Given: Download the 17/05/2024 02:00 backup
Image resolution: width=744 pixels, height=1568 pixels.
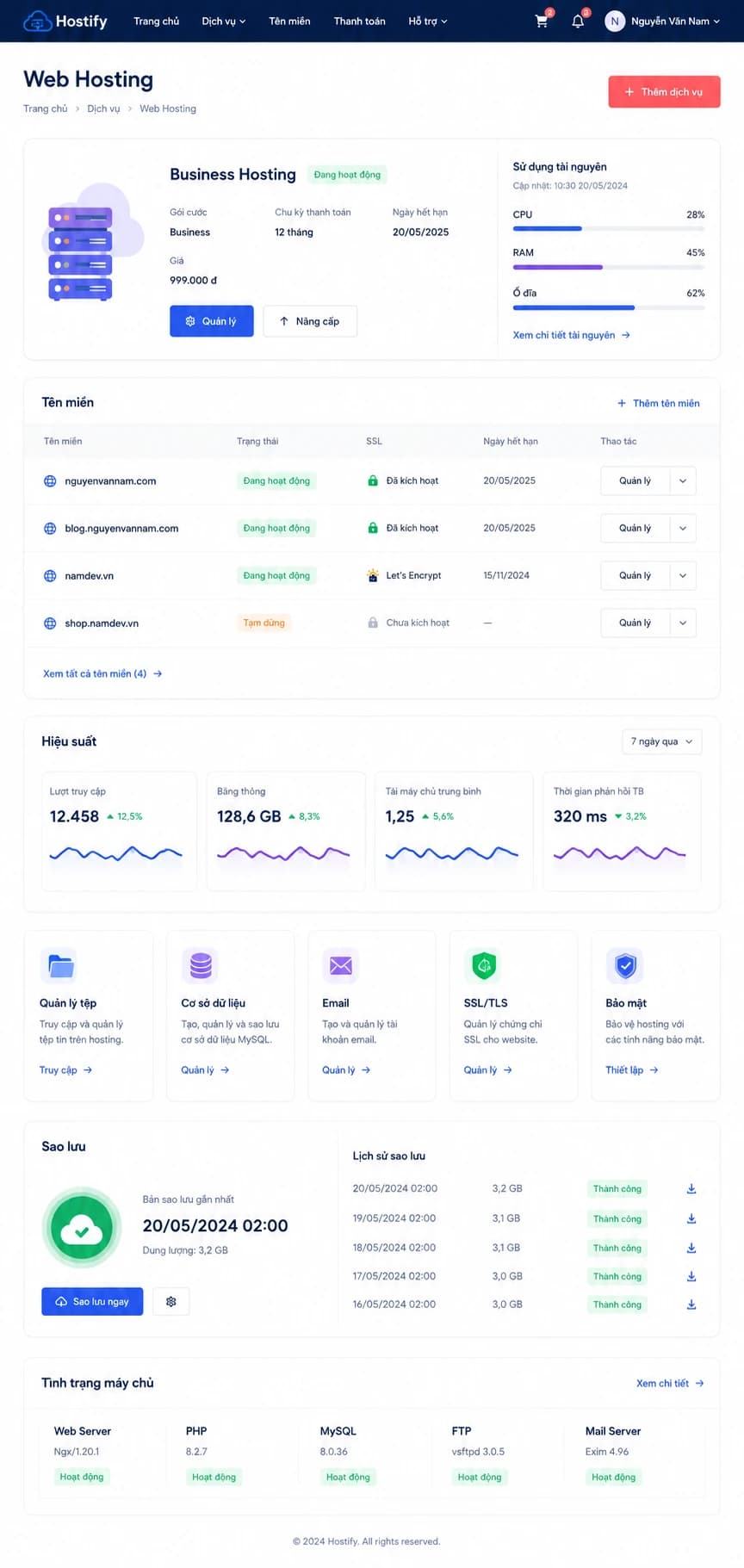Looking at the screenshot, I should [x=691, y=1276].
